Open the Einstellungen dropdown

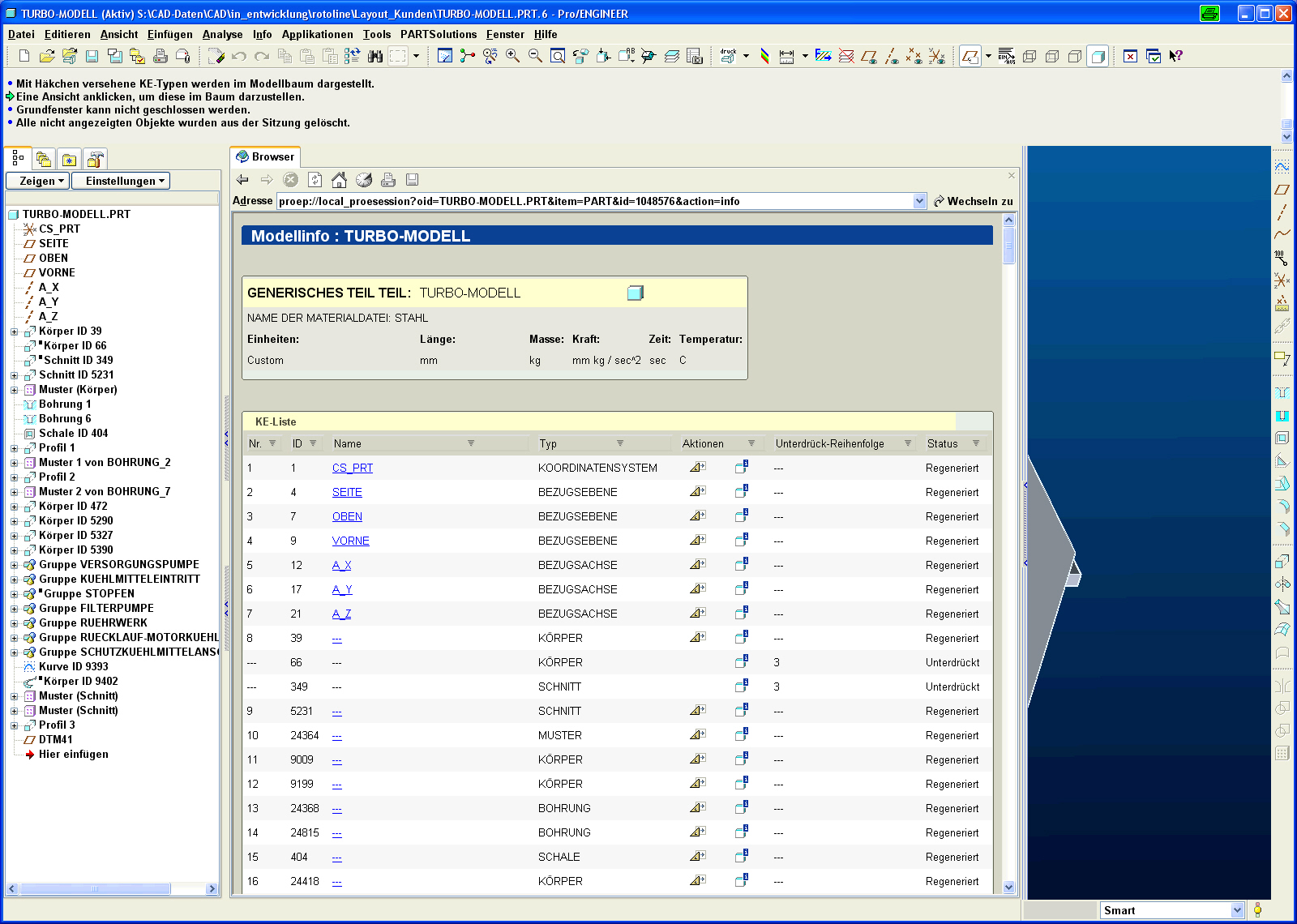point(121,181)
